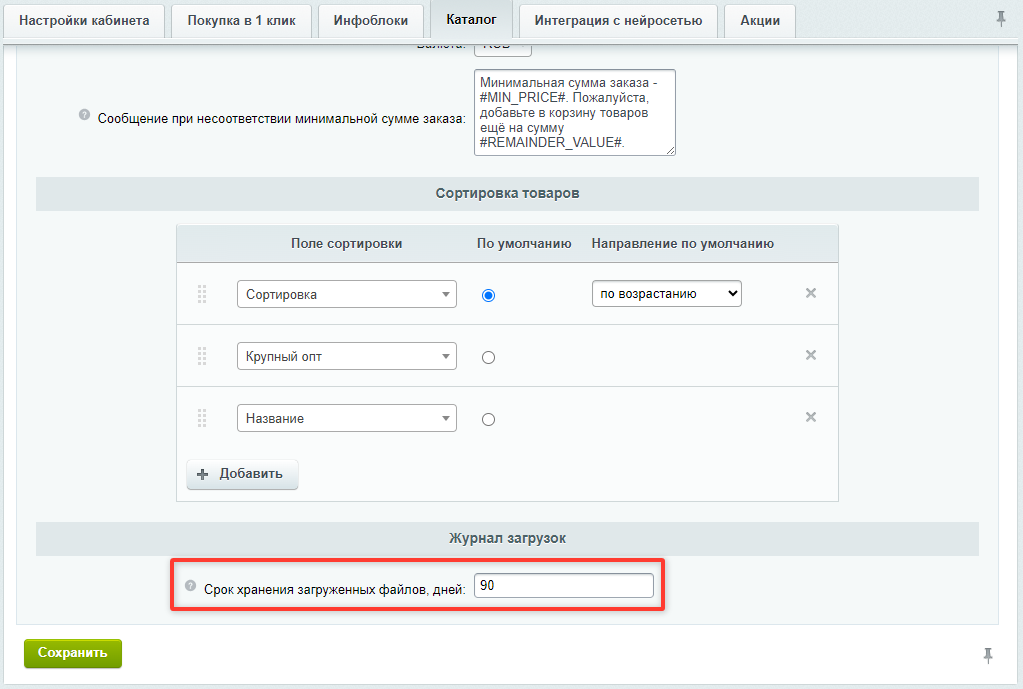Click the Добавить button
The width and height of the screenshot is (1023, 689).
click(242, 474)
